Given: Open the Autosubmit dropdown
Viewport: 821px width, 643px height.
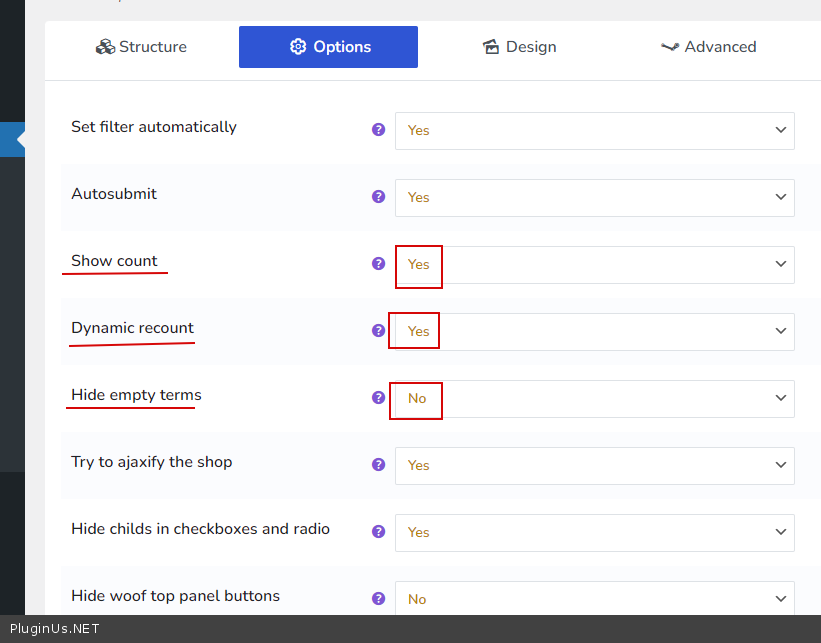Looking at the screenshot, I should pos(594,198).
